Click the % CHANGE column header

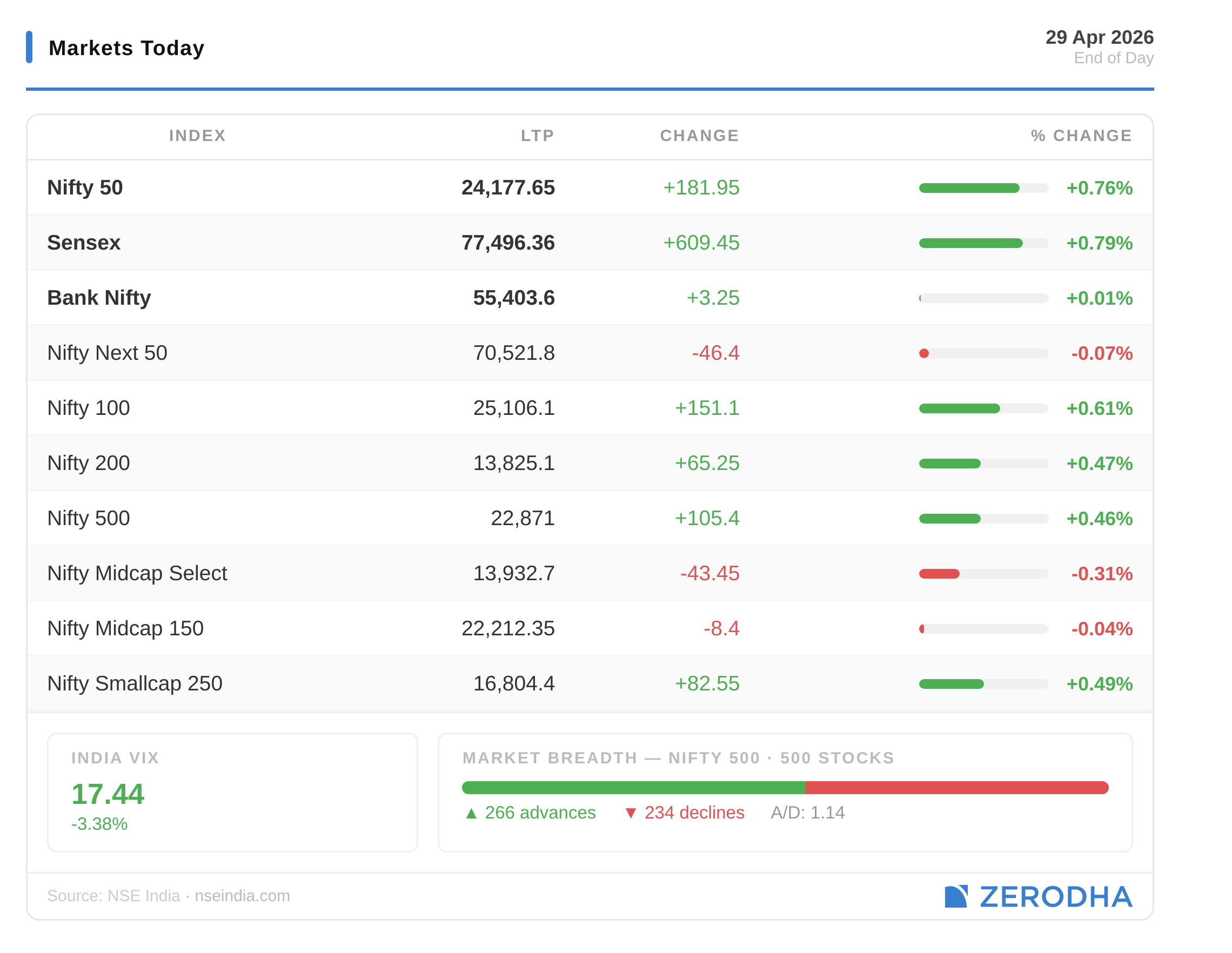pos(1081,136)
